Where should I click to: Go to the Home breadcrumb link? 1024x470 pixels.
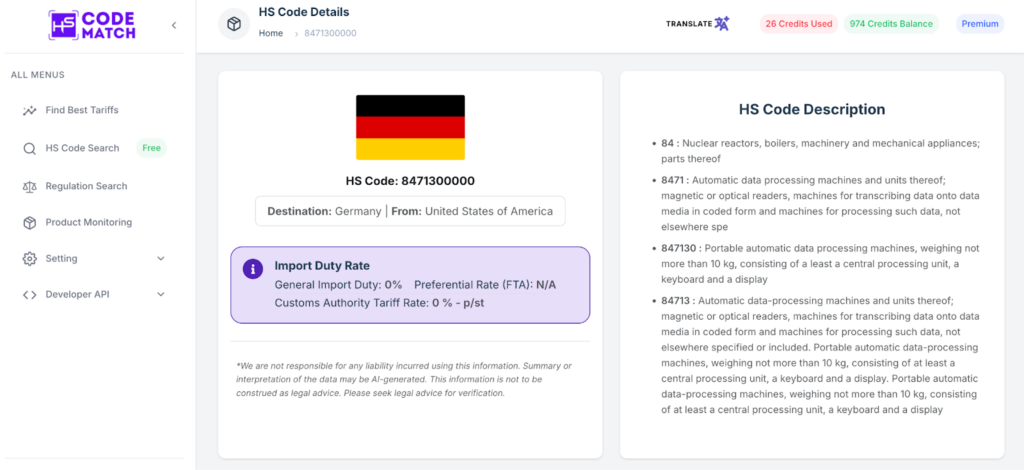pyautogui.click(x=271, y=33)
